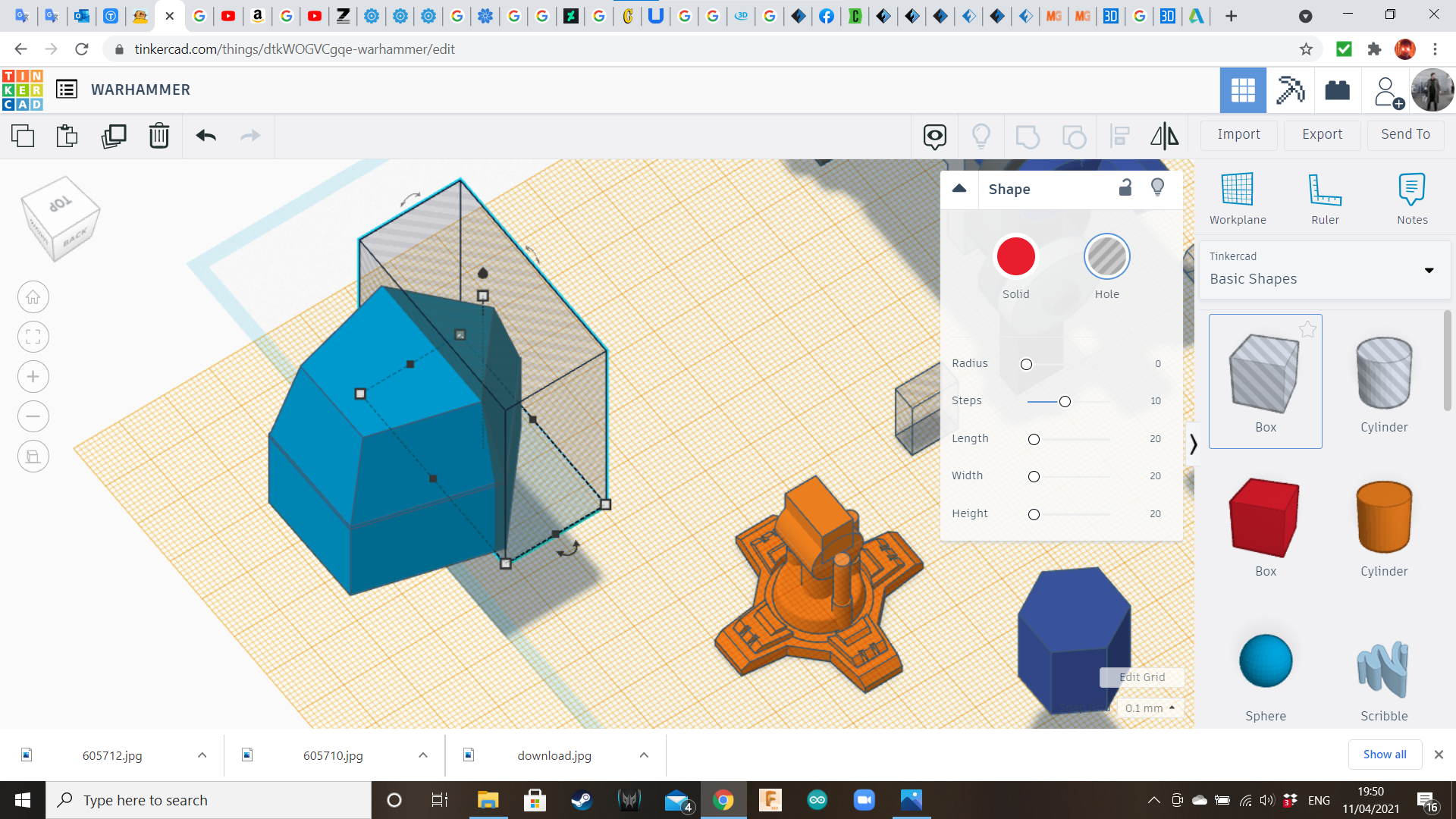Click the Steps slider handle
The width and height of the screenshot is (1456, 819).
click(x=1065, y=401)
